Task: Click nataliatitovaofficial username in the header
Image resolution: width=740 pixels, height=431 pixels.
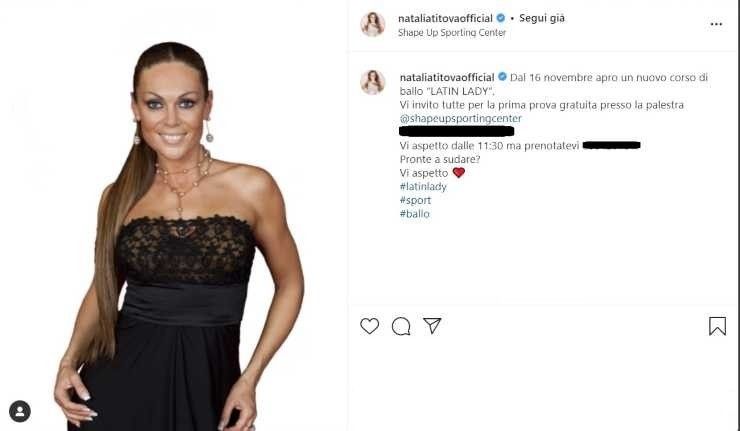Action: (x=445, y=18)
